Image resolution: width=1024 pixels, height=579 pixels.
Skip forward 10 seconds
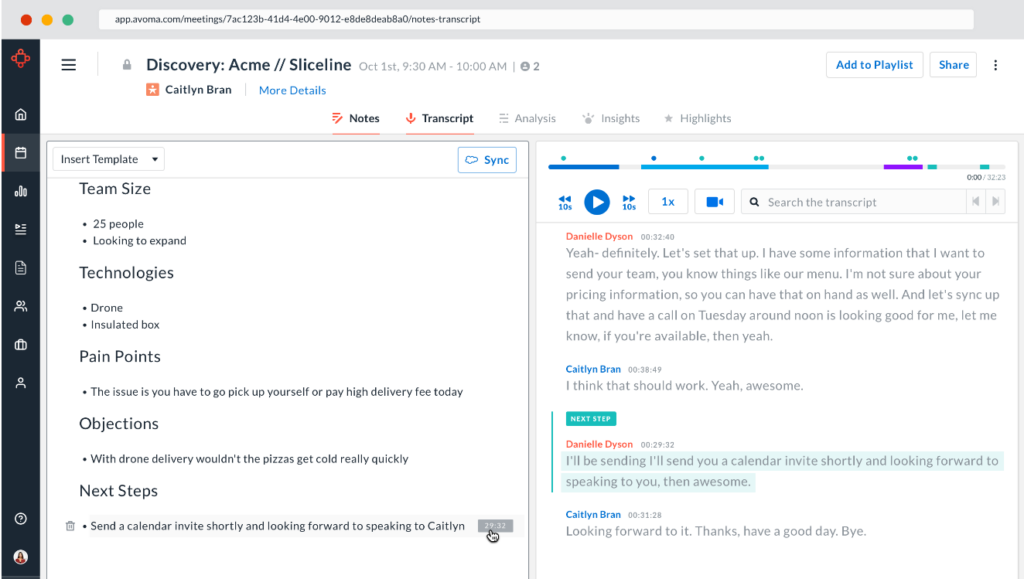pos(629,202)
